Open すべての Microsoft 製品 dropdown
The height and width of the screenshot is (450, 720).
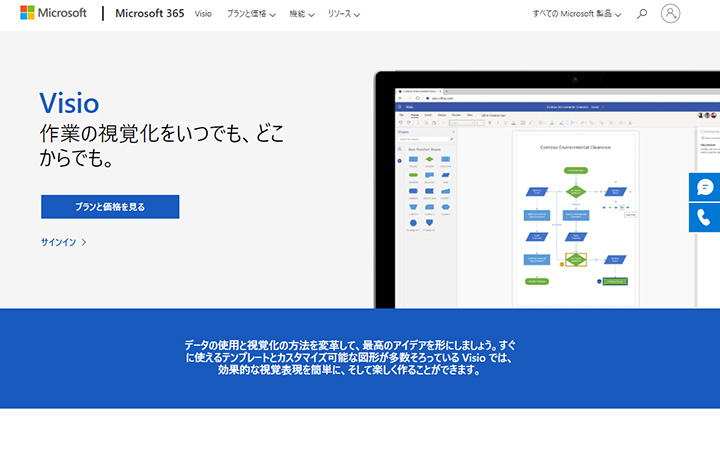[577, 14]
